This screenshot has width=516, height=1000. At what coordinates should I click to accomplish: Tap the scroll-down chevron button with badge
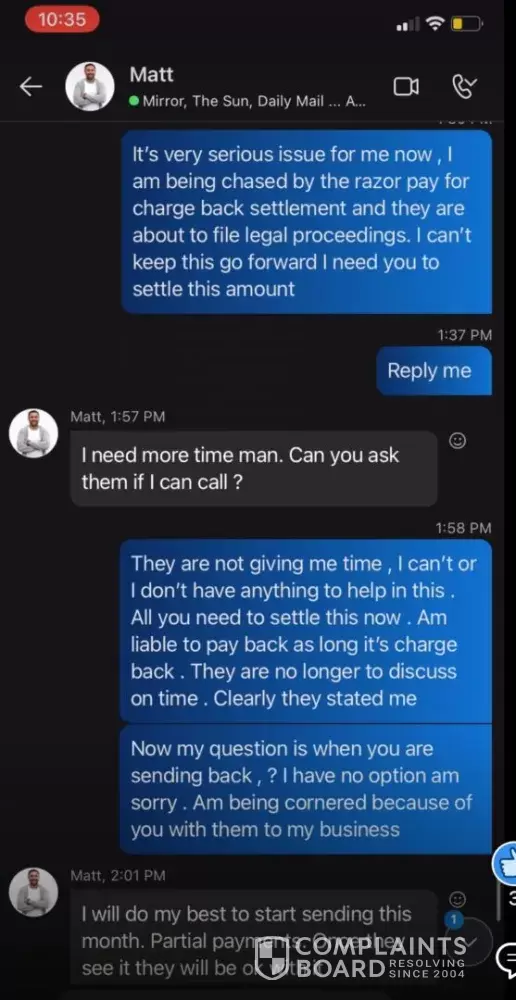(x=471, y=941)
